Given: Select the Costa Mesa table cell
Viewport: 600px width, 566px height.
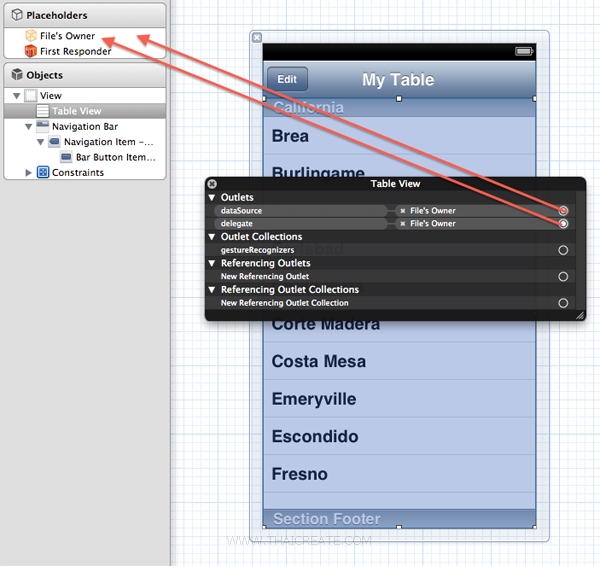Looking at the screenshot, I should [399, 361].
